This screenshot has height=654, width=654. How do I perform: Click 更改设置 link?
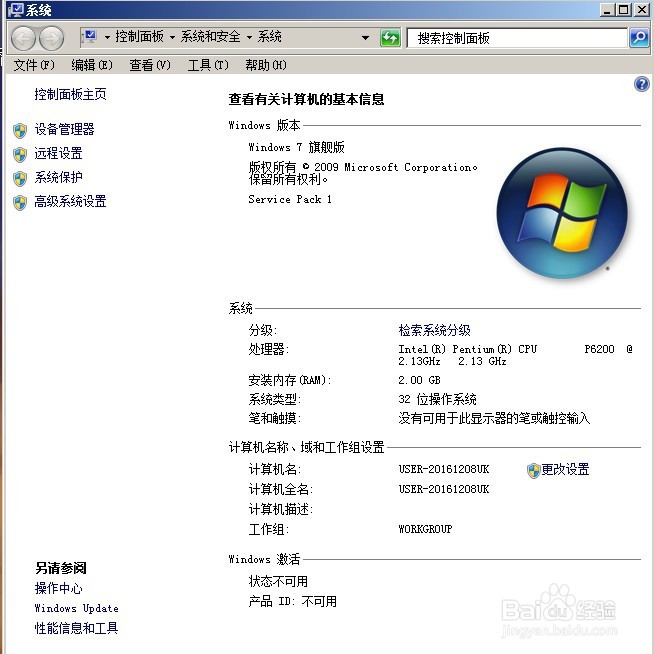pos(565,470)
